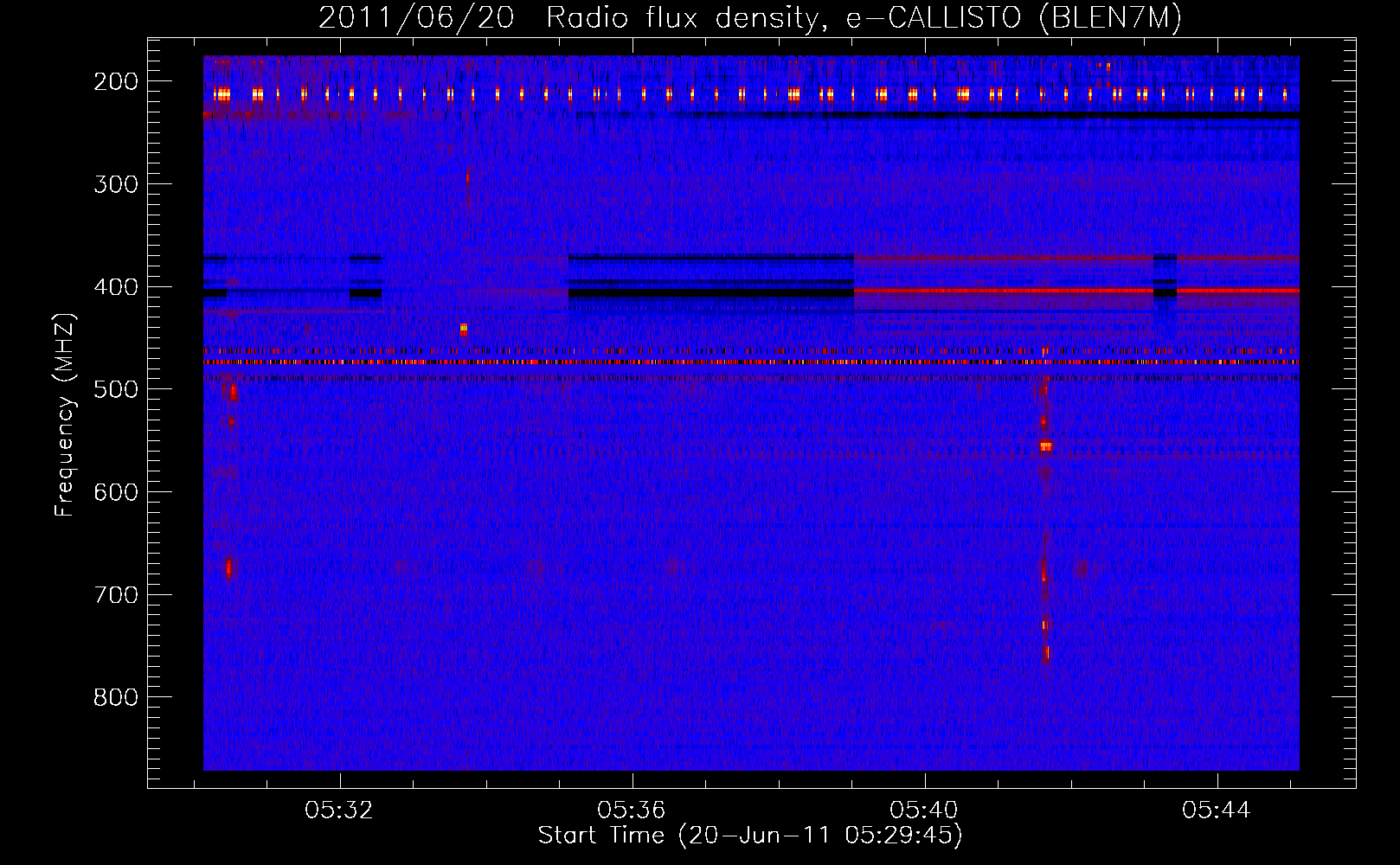Click the 200 frequency tick label

pyautogui.click(x=116, y=81)
